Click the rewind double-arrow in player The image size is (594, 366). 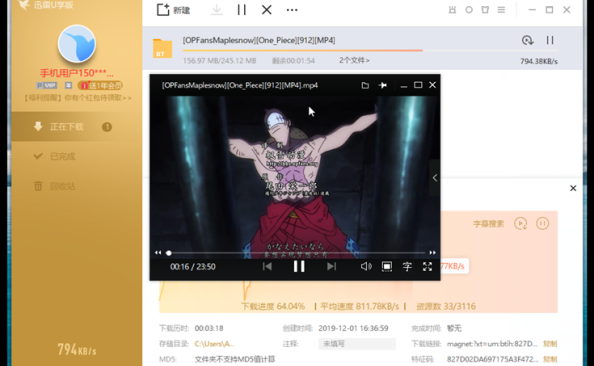tap(158, 253)
